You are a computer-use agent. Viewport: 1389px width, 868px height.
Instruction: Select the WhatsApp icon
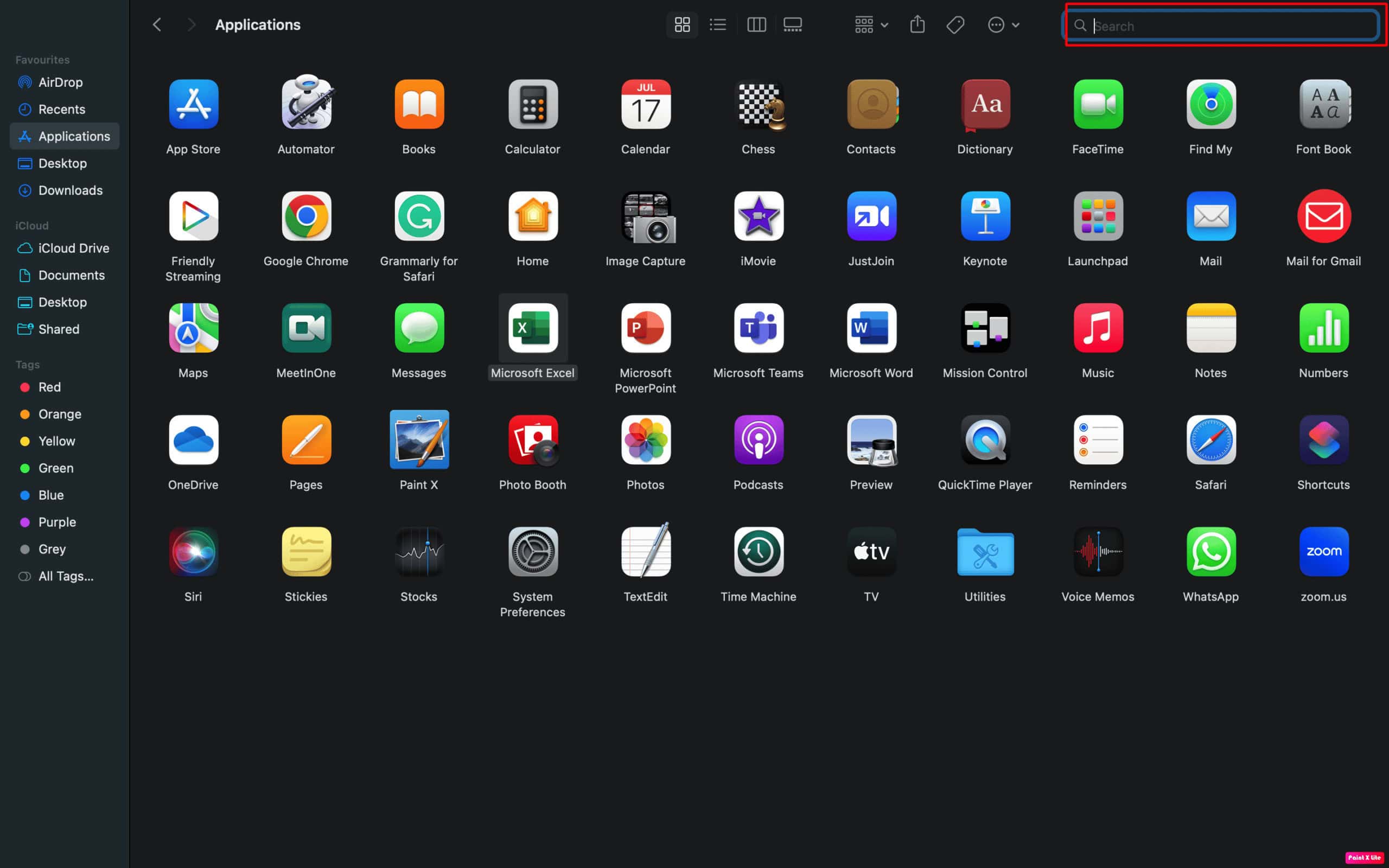[x=1211, y=552]
